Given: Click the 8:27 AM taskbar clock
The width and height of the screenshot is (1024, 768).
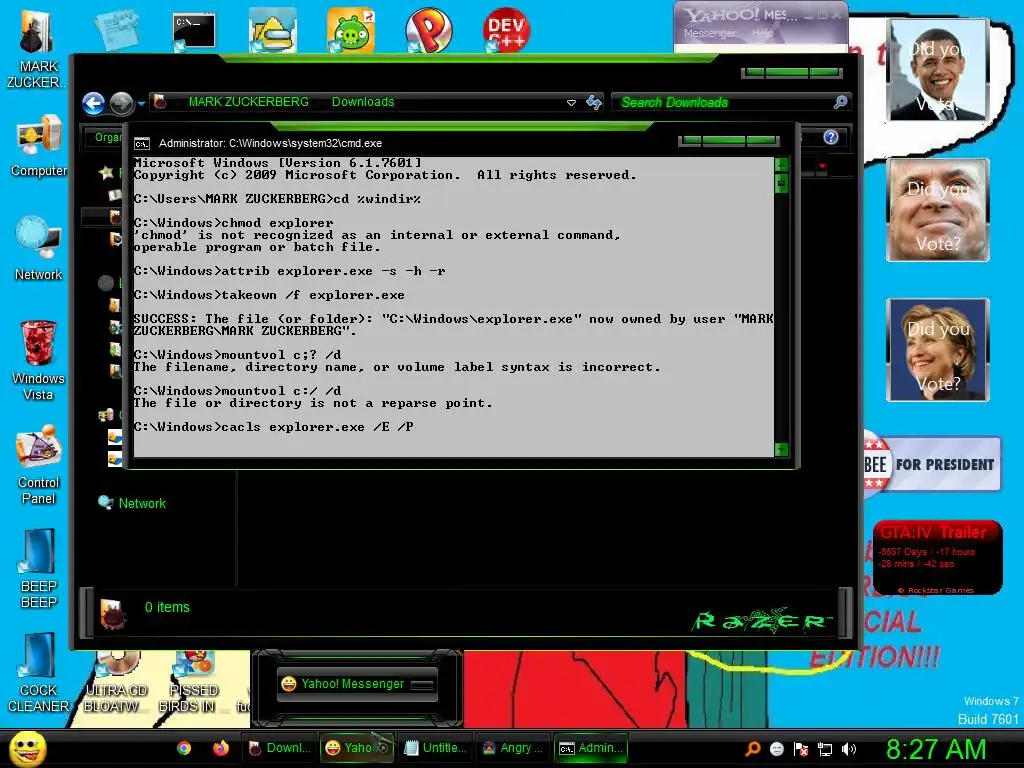Looking at the screenshot, I should pos(936,750).
